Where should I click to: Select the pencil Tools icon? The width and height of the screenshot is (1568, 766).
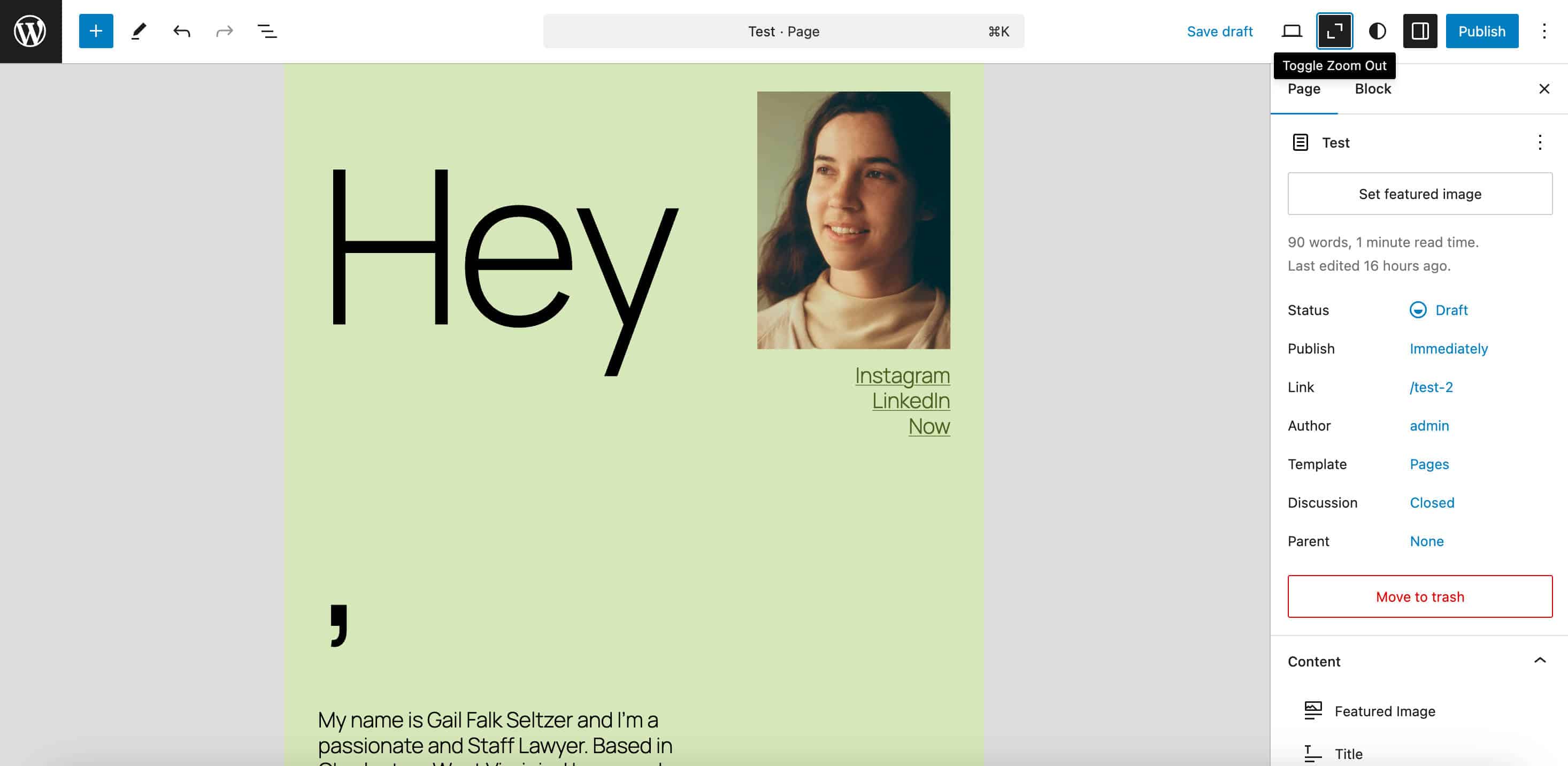(x=139, y=31)
